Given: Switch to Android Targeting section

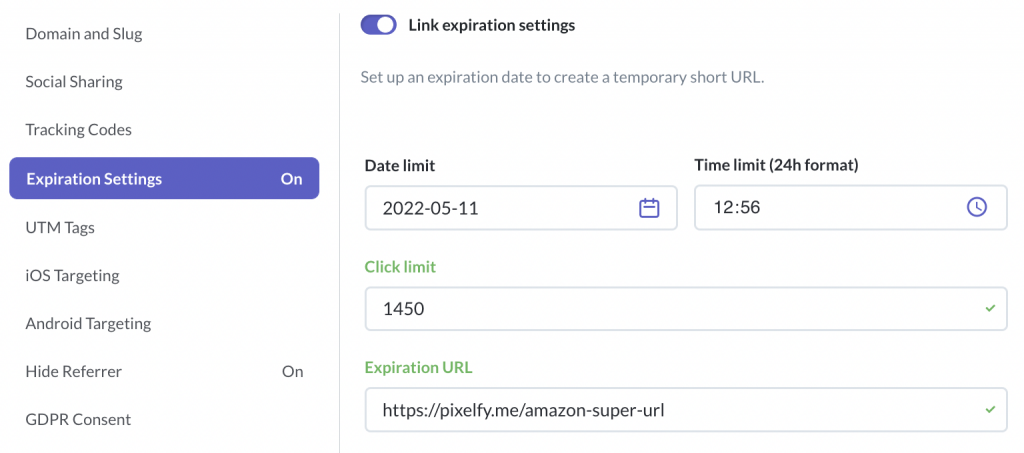Looking at the screenshot, I should [x=88, y=324].
